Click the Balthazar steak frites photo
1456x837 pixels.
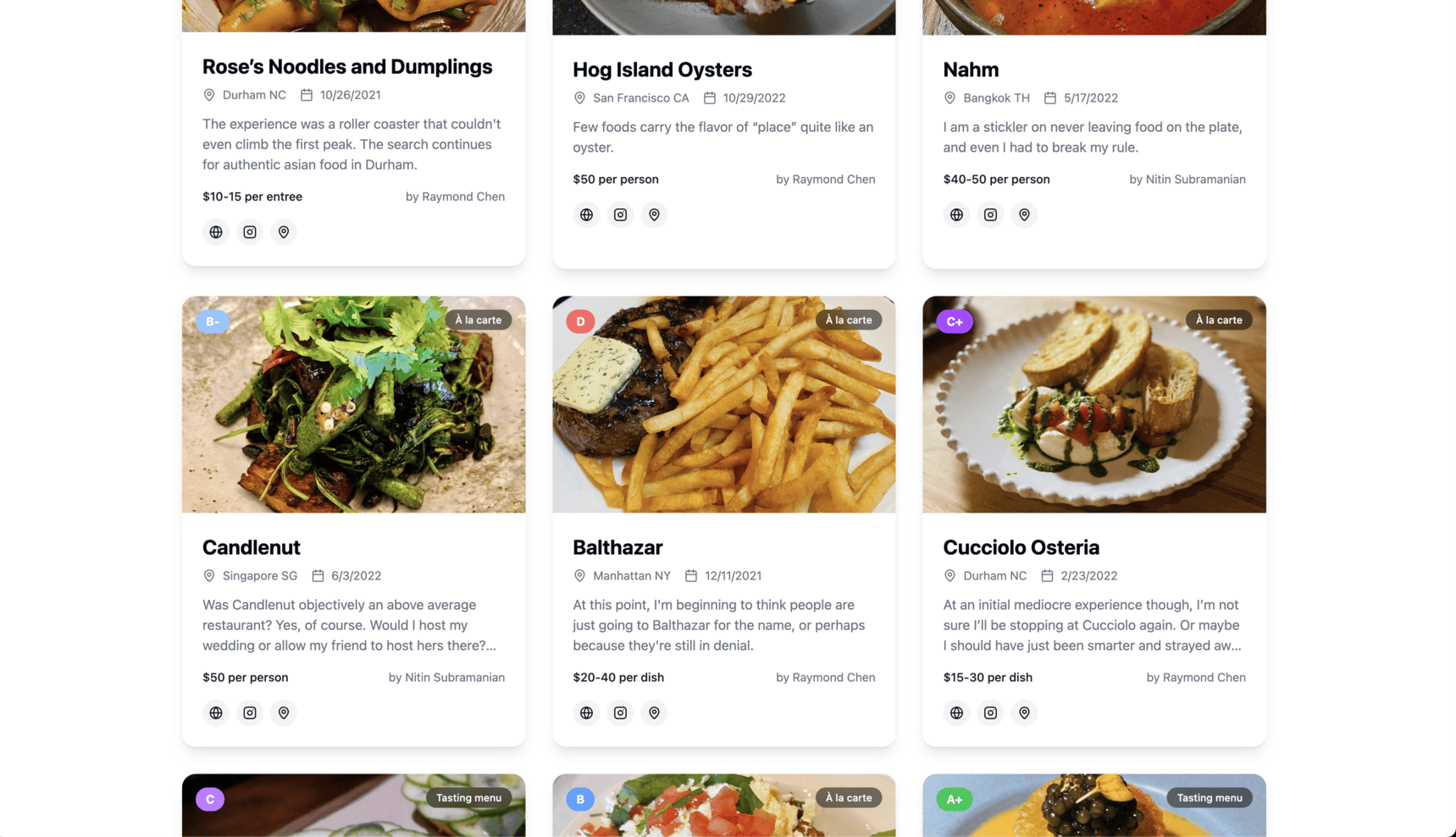[724, 404]
